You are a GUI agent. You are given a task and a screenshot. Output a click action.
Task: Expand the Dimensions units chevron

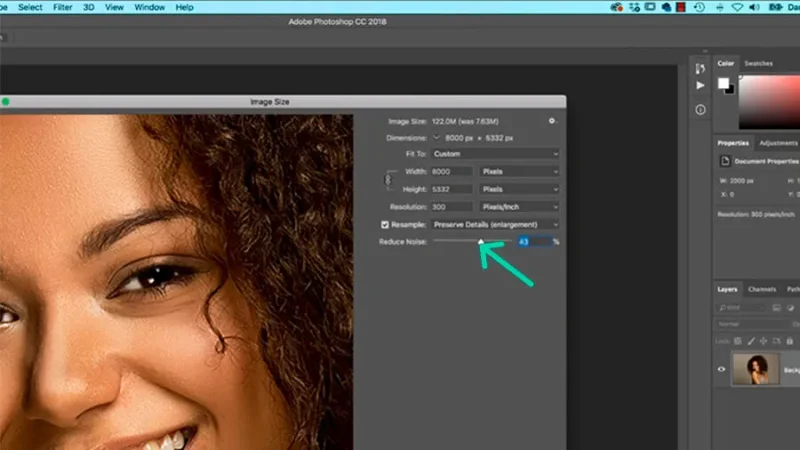click(x=436, y=138)
